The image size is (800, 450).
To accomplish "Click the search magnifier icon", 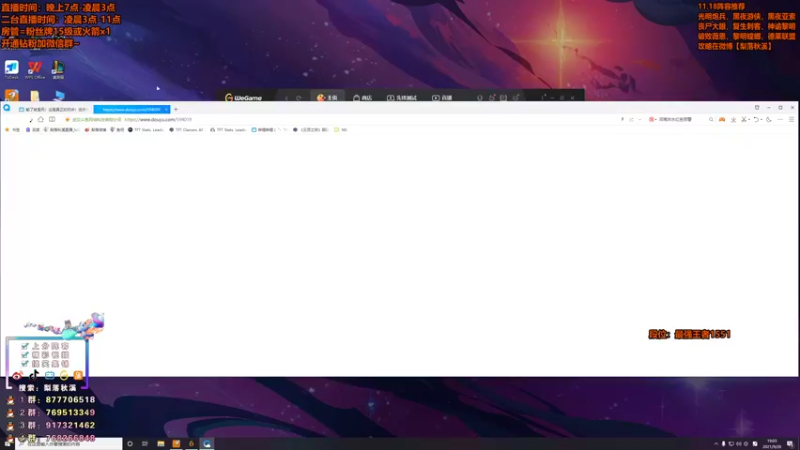I will tap(711, 119).
